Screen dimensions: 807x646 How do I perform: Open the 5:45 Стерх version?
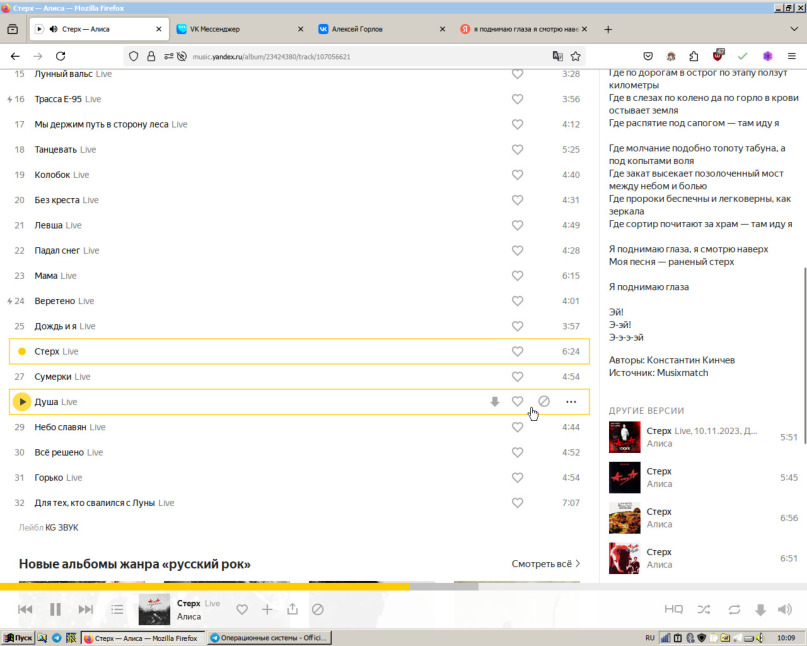703,477
